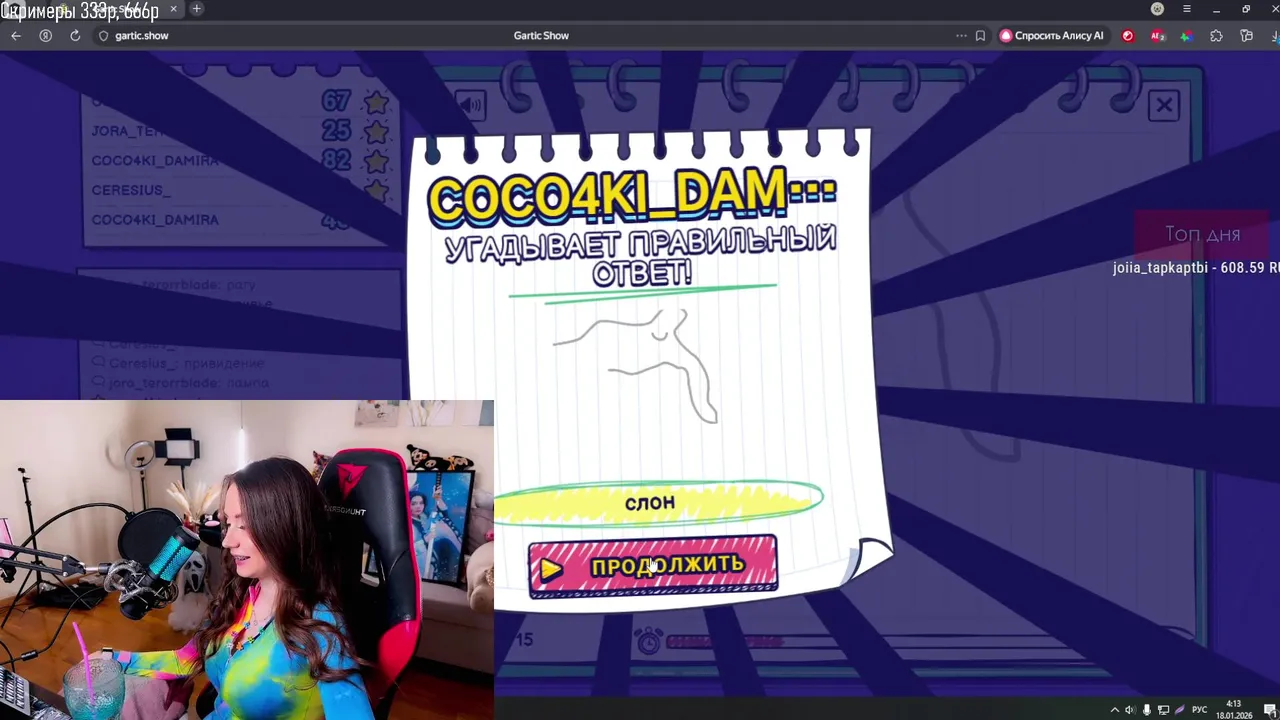
Task: Click the Gartic Show page title
Action: point(541,35)
